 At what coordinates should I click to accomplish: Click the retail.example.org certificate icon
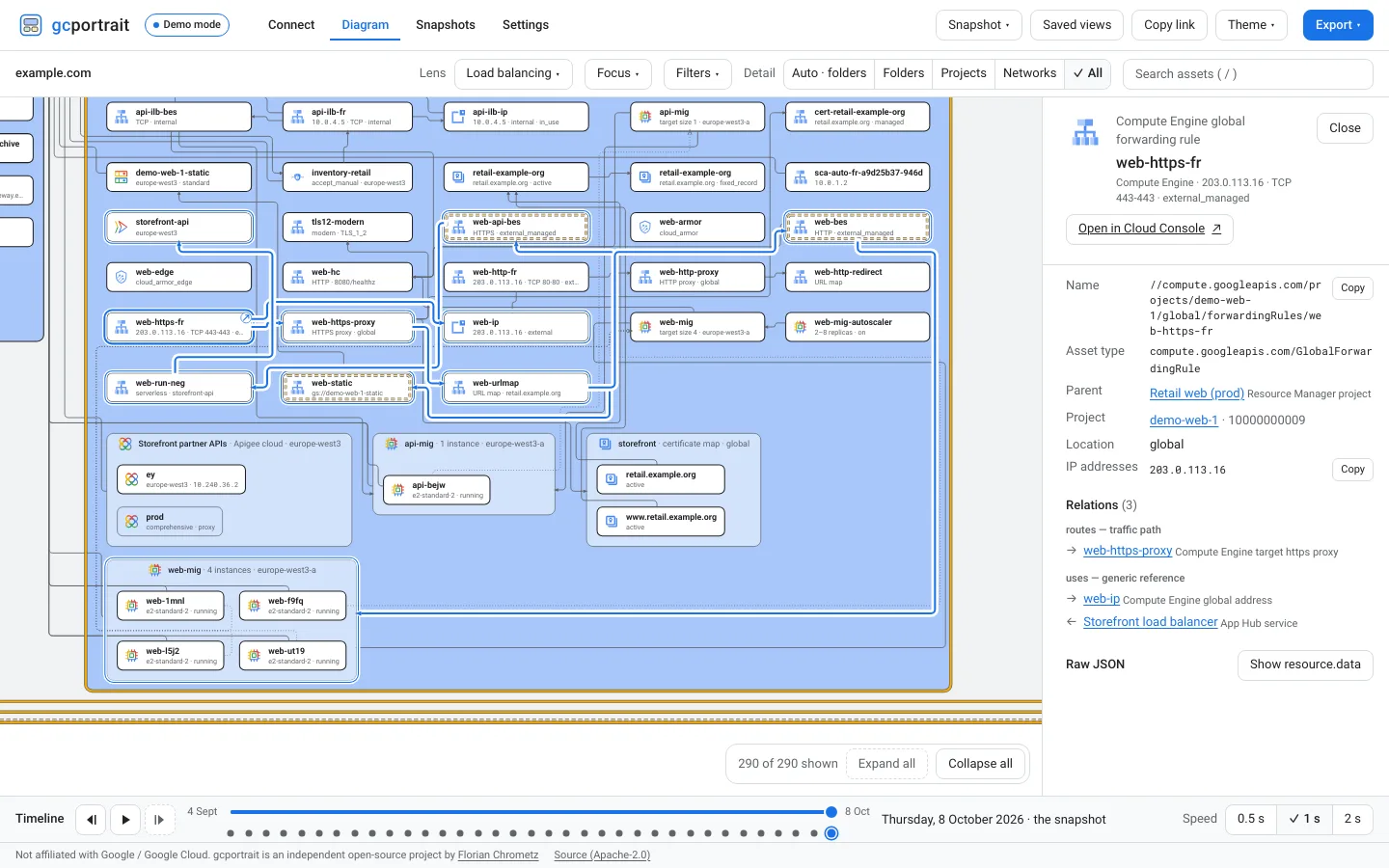[x=612, y=479]
